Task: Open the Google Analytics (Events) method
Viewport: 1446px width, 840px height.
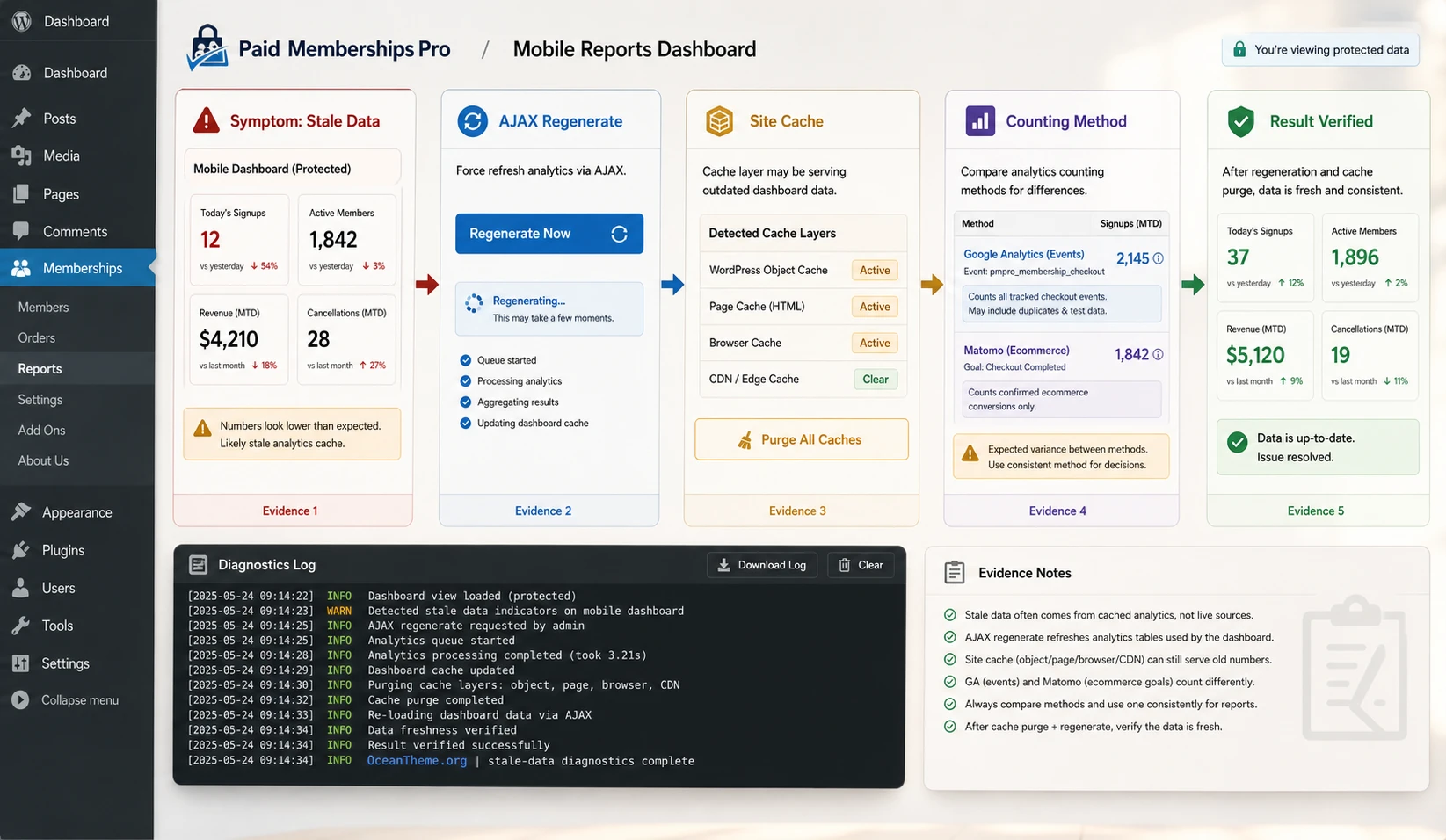Action: (1024, 254)
